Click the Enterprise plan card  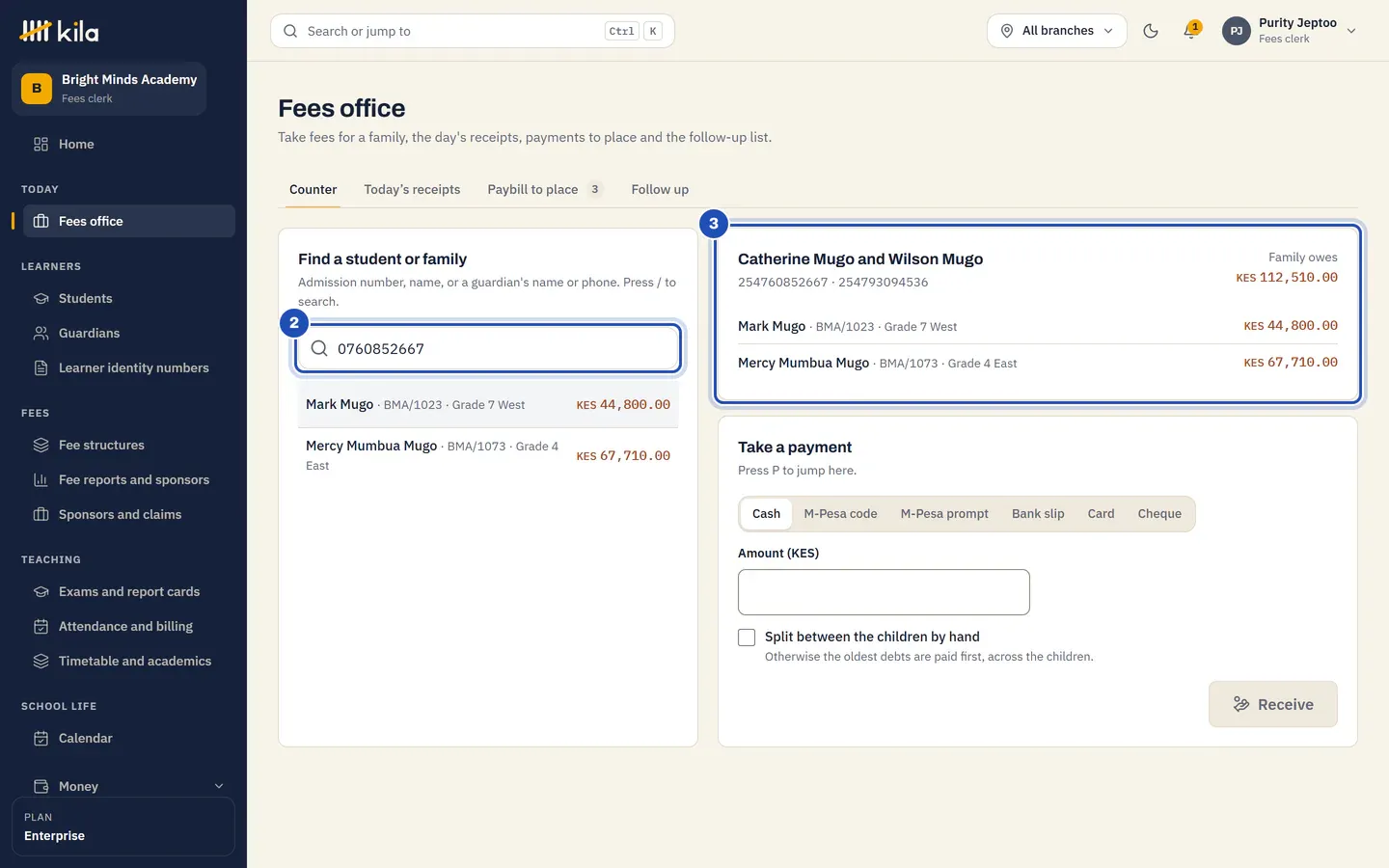pos(123,827)
